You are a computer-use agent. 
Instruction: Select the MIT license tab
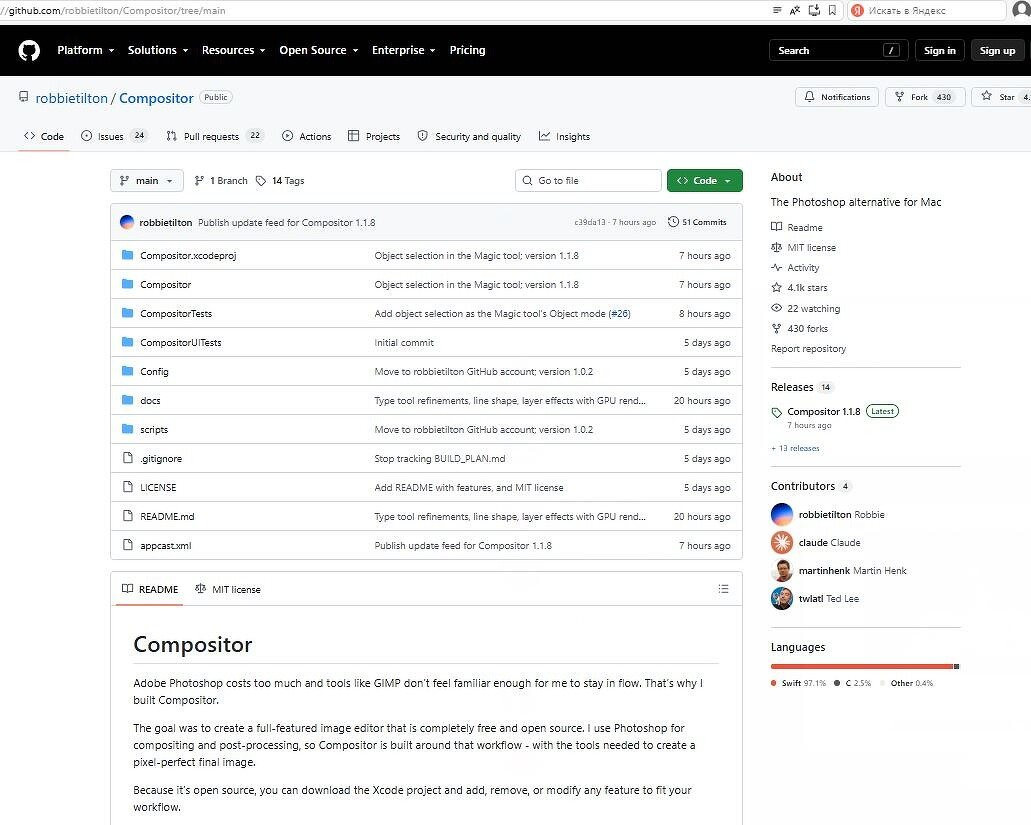228,590
